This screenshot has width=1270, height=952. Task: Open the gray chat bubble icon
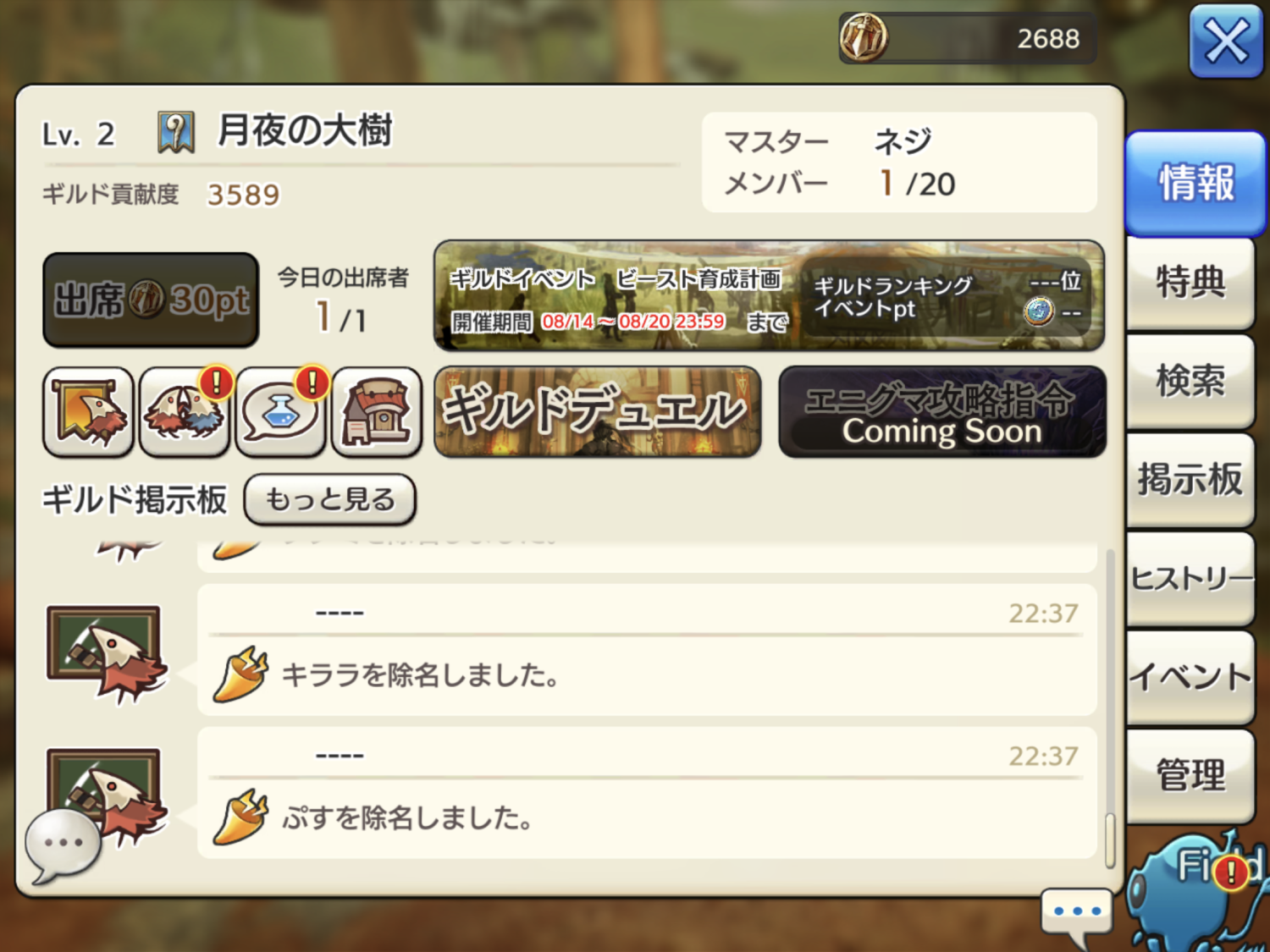tap(63, 845)
